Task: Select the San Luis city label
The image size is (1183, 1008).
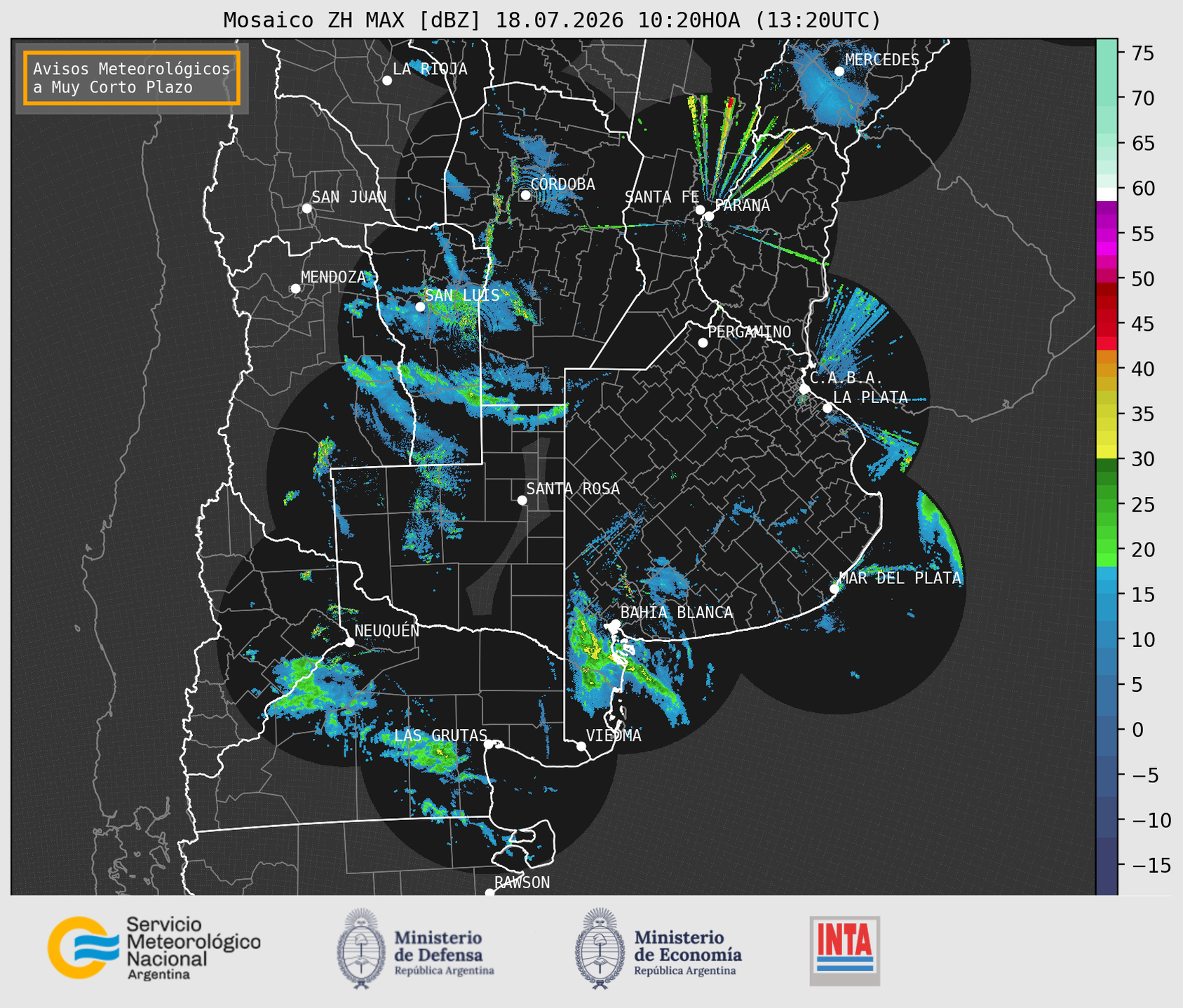Action: [x=462, y=296]
